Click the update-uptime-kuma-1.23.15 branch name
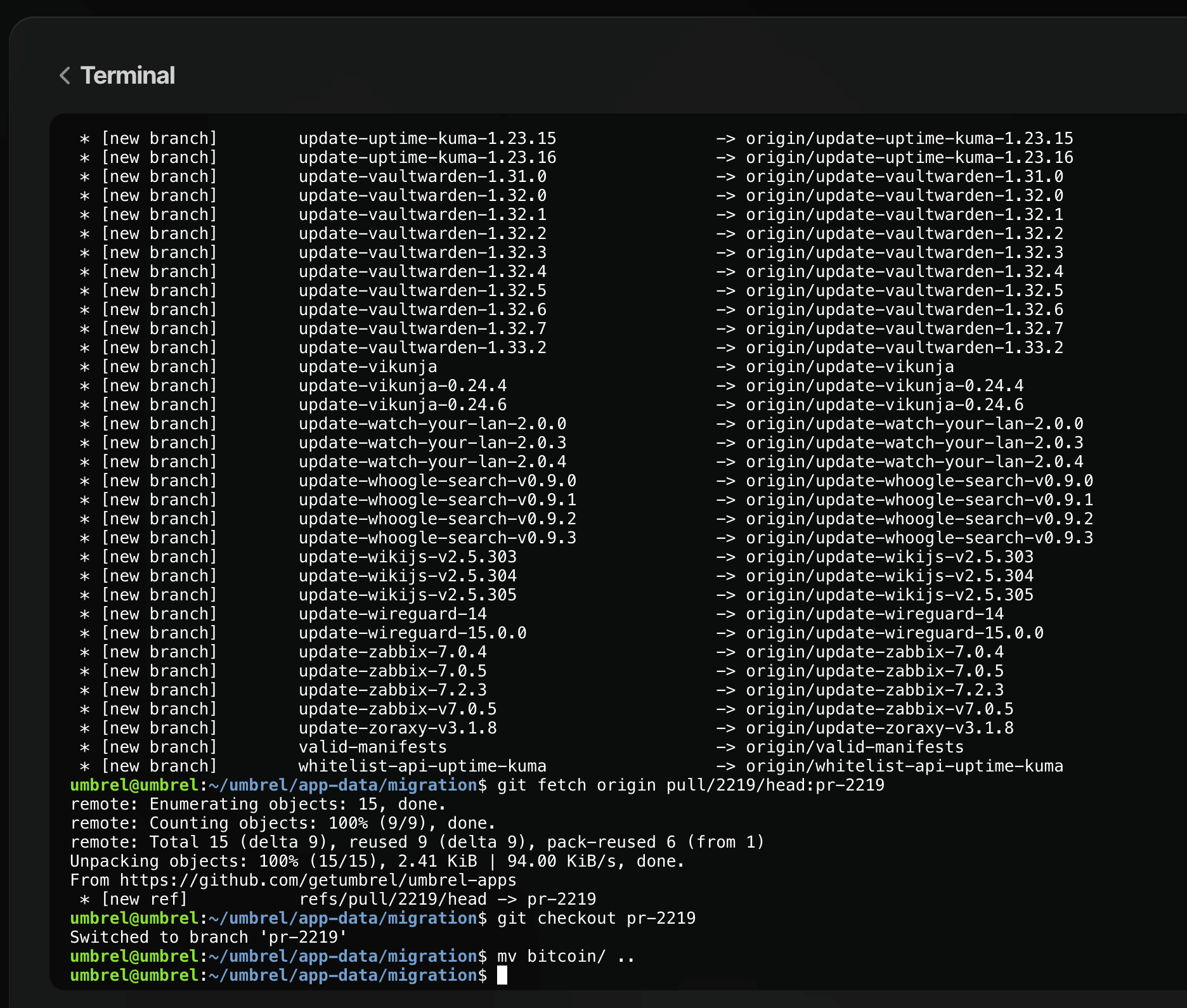This screenshot has height=1008, width=1187. (x=427, y=138)
